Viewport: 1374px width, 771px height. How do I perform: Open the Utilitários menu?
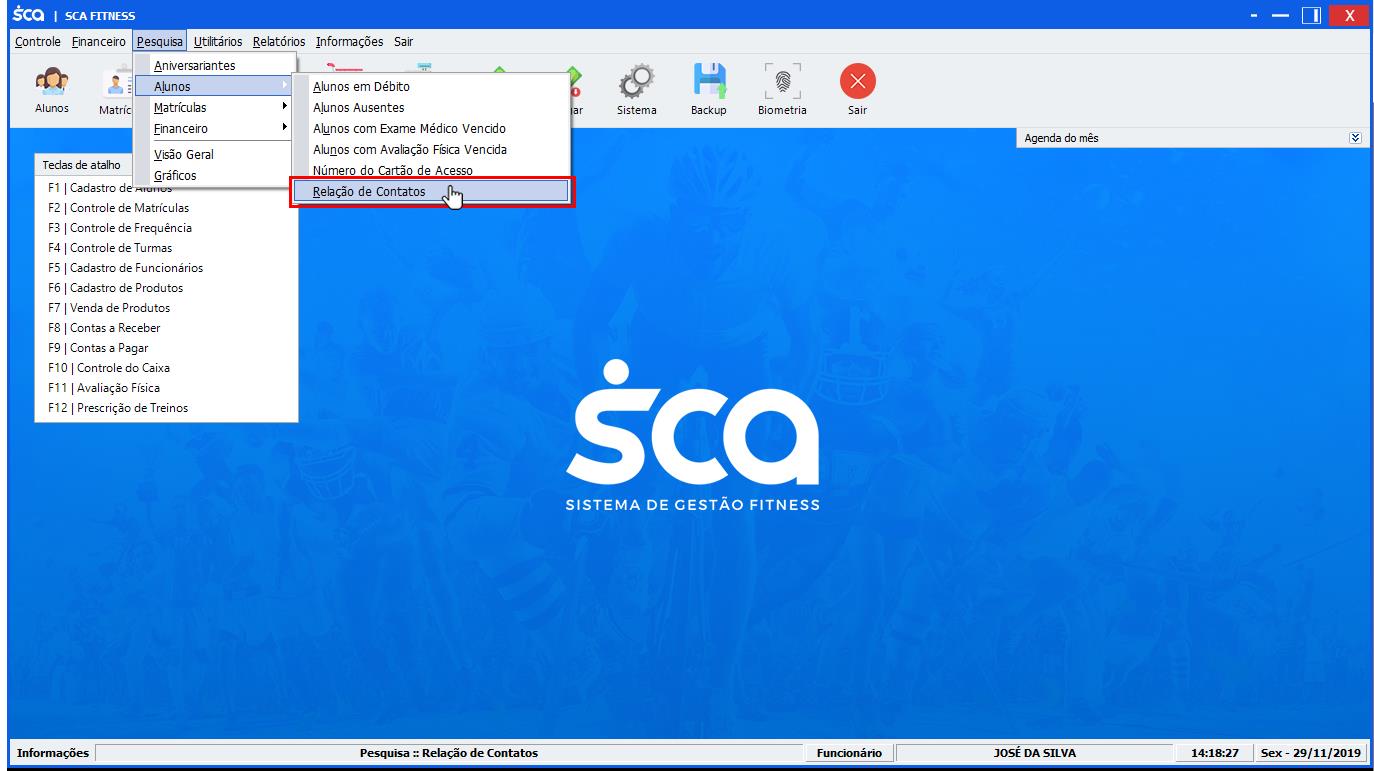pos(218,42)
